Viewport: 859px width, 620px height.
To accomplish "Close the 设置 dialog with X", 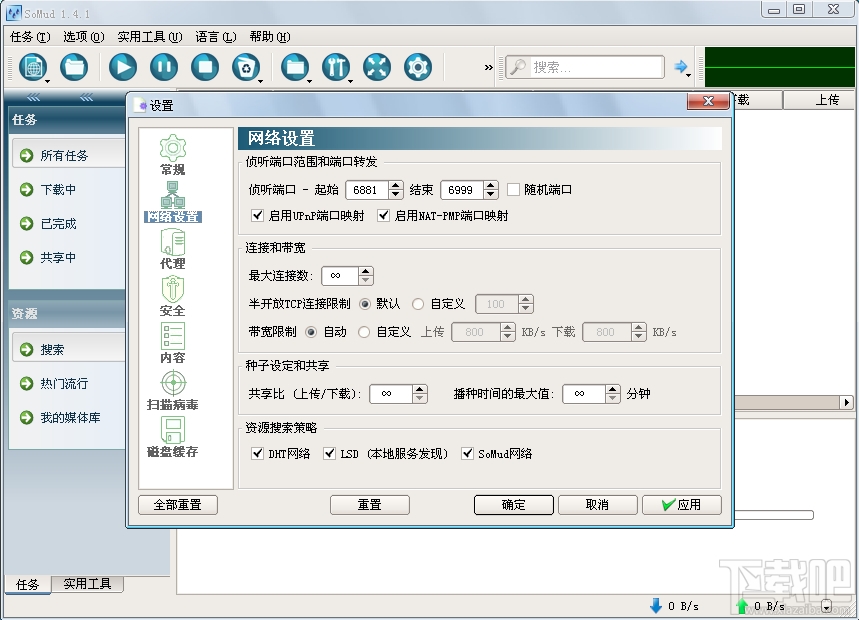I will pyautogui.click(x=708, y=101).
